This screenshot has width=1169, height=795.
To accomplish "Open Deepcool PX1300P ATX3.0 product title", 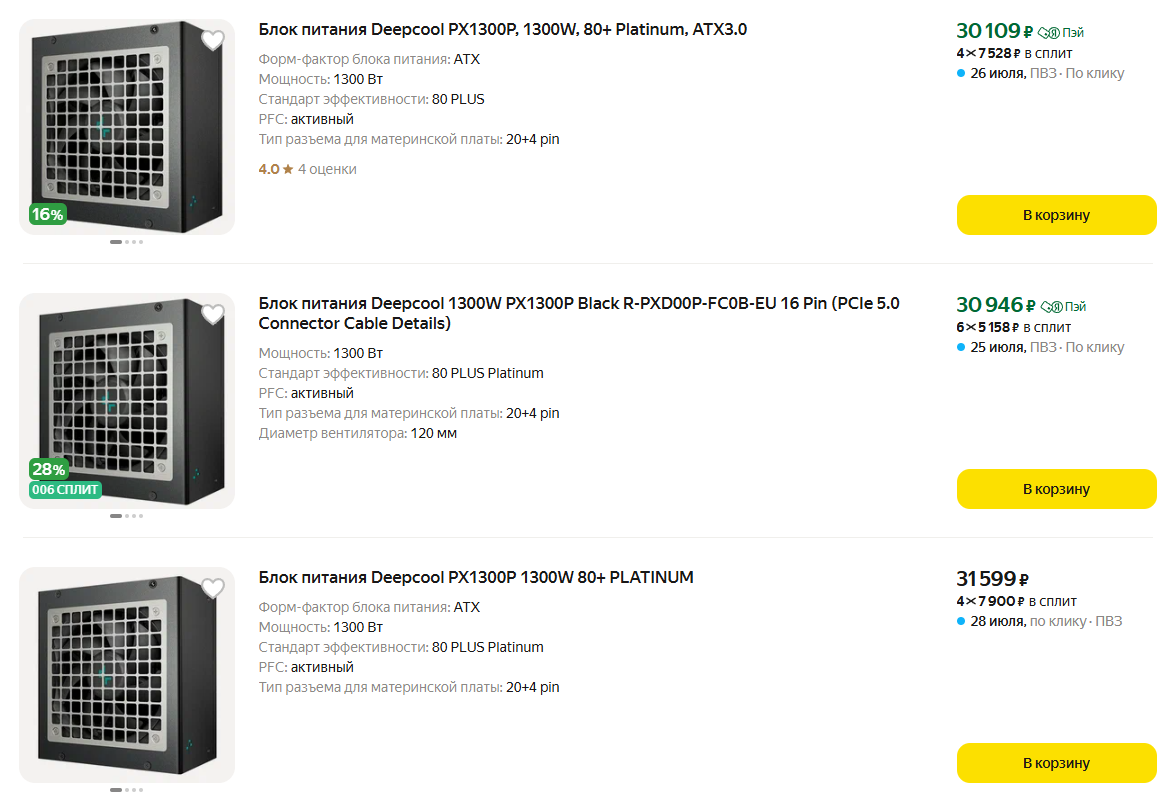I will [x=502, y=30].
